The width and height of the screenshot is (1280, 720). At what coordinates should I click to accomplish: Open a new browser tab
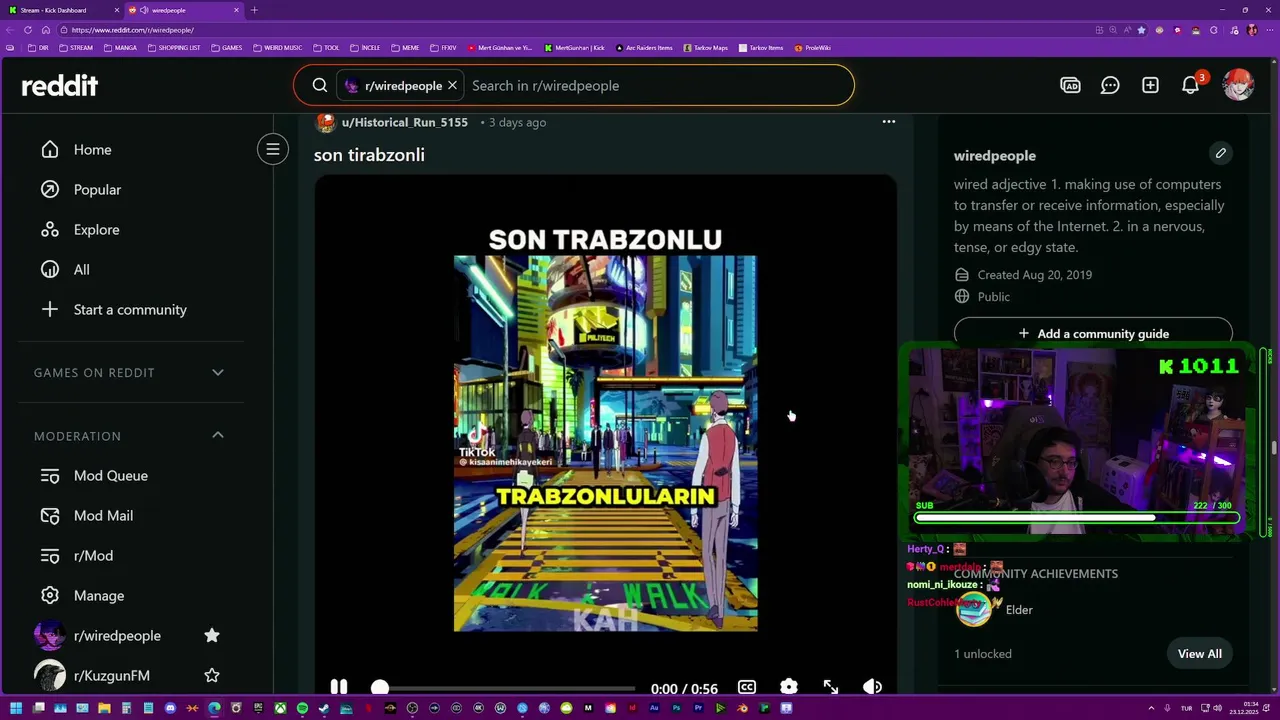click(x=254, y=10)
